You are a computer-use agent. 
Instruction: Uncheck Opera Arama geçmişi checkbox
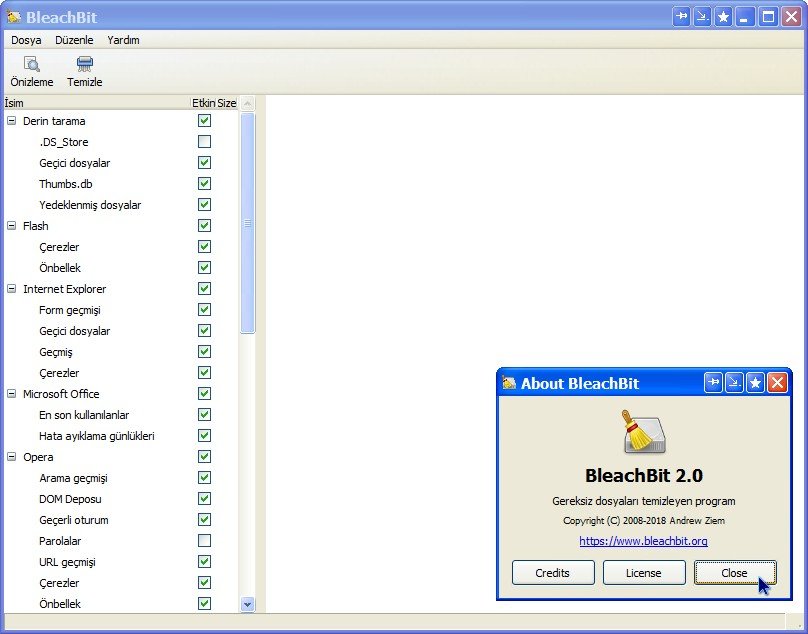point(205,477)
